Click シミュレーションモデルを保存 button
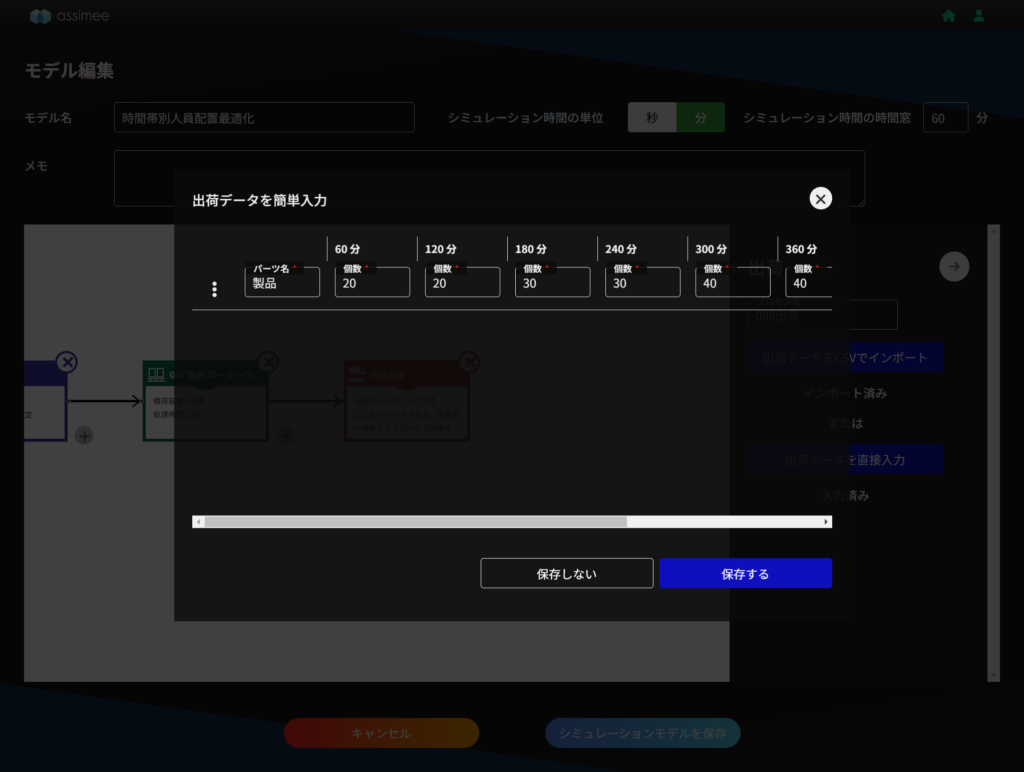Screen dimensions: 1024x772 click(x=643, y=733)
